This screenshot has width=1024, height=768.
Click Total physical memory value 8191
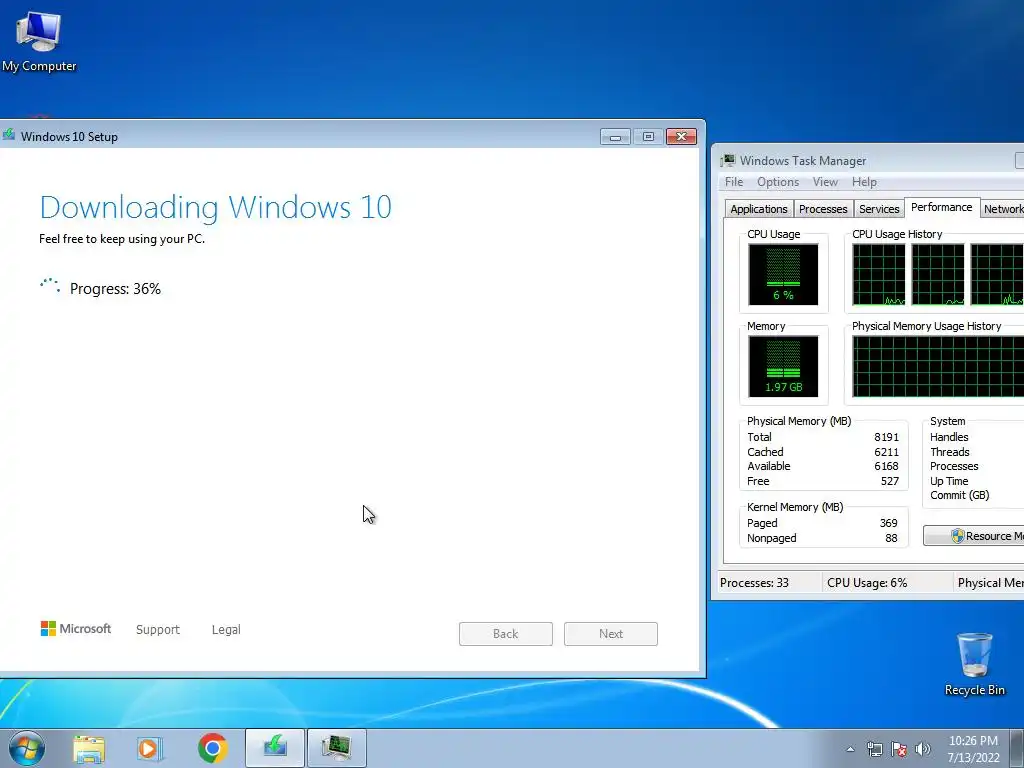pyautogui.click(x=886, y=437)
